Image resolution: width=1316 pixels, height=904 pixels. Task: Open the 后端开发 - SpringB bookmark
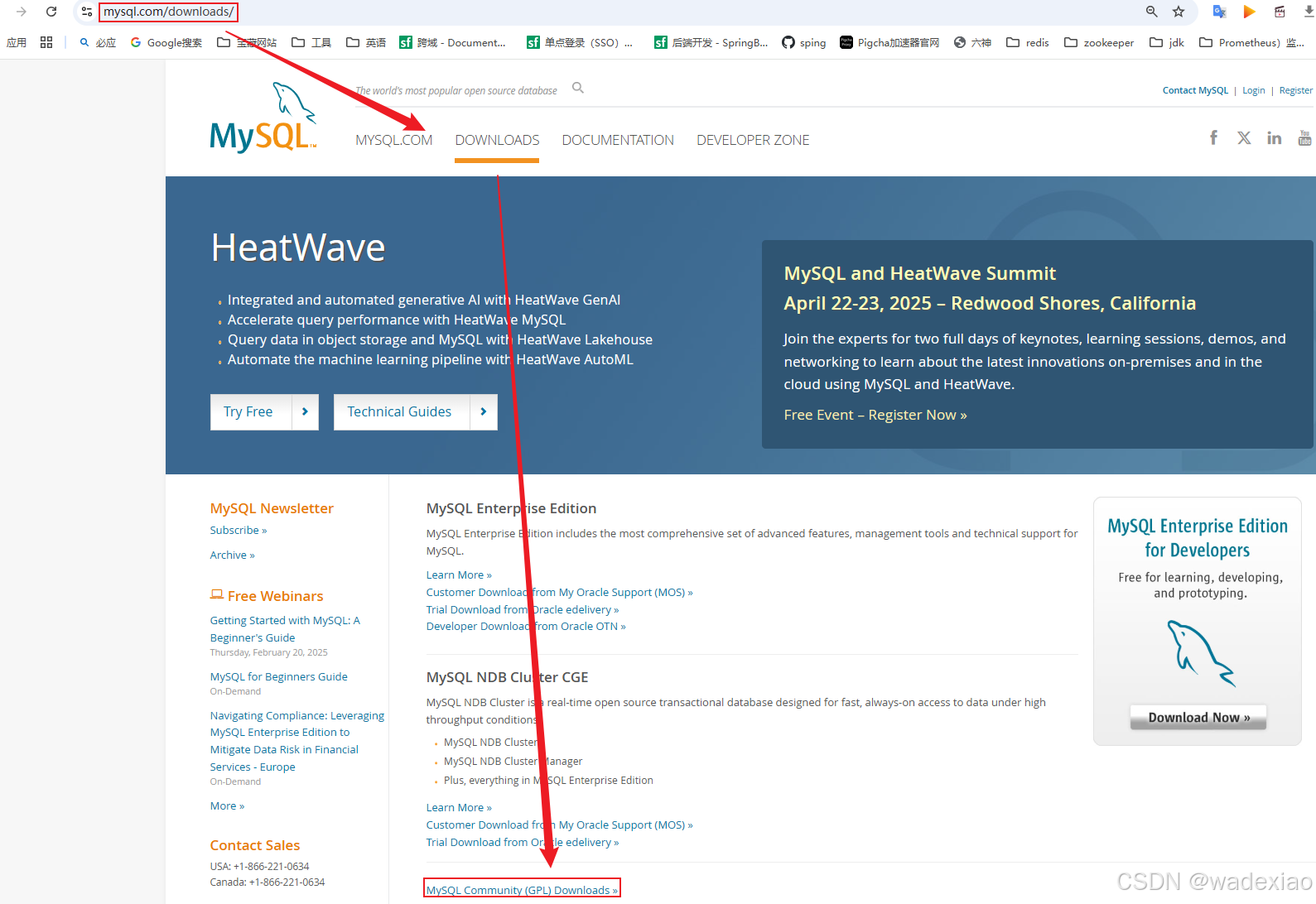tap(711, 42)
